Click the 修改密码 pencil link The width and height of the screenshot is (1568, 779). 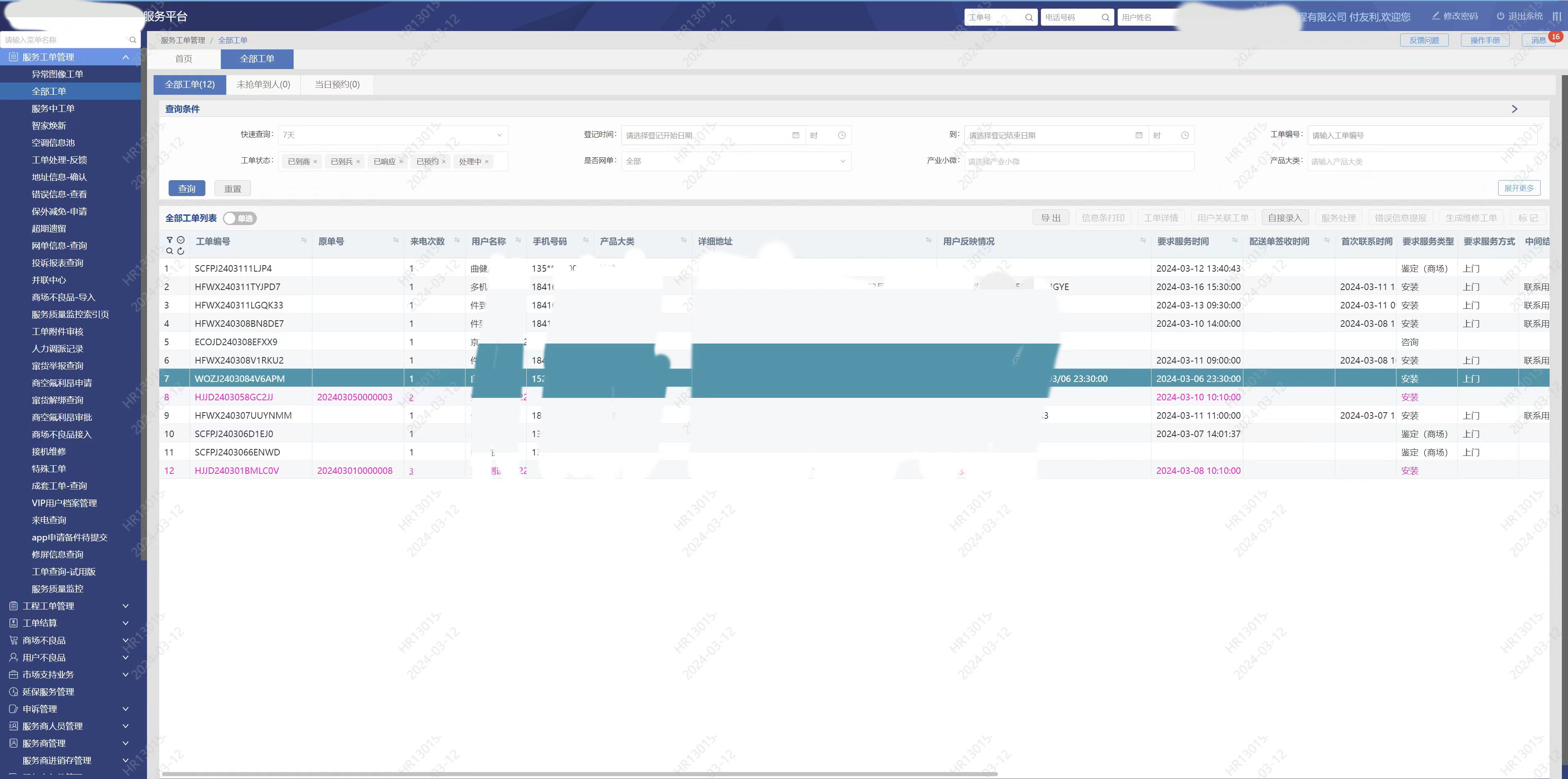(1455, 16)
